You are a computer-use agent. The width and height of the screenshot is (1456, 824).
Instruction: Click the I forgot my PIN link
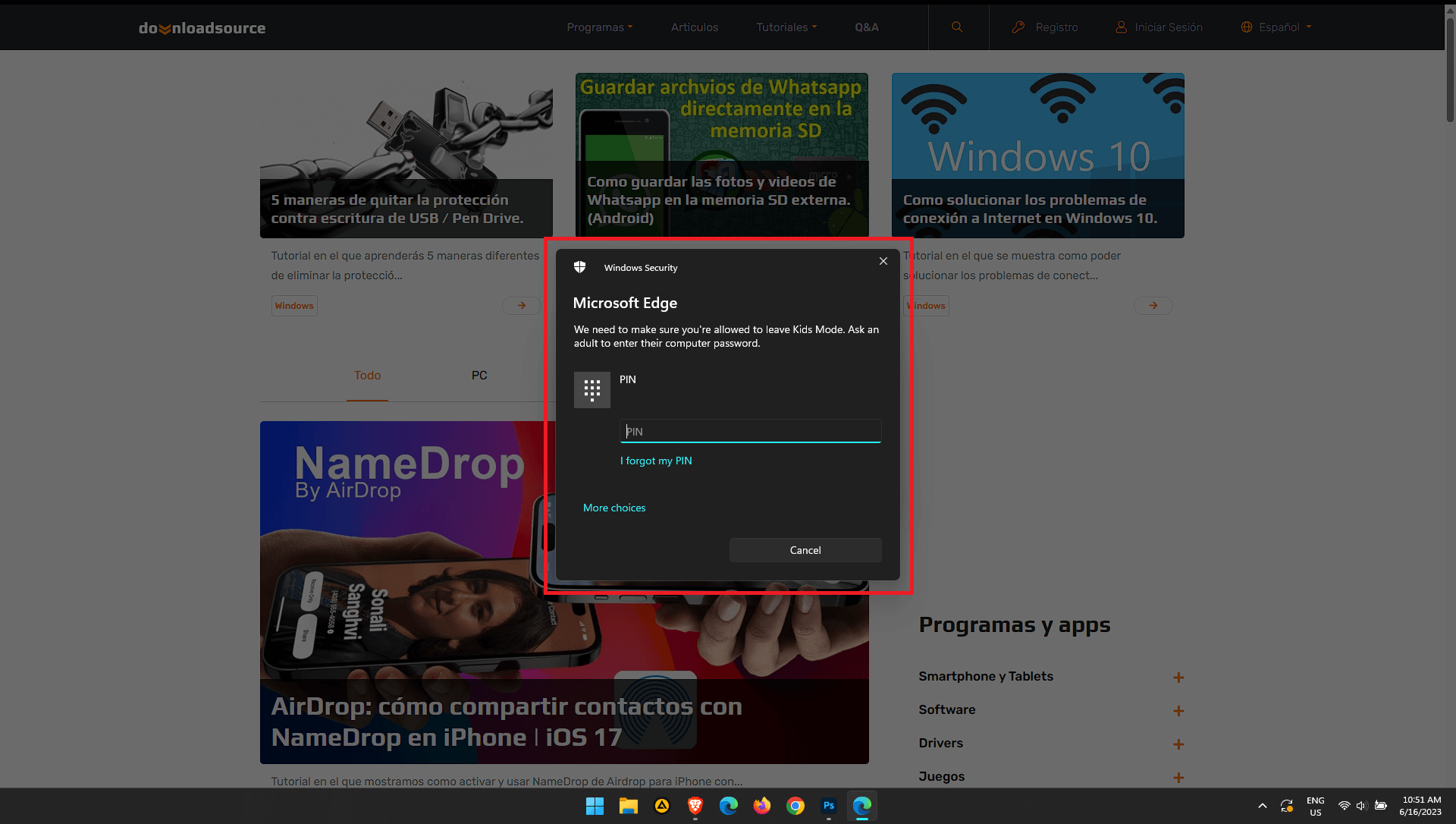656,461
